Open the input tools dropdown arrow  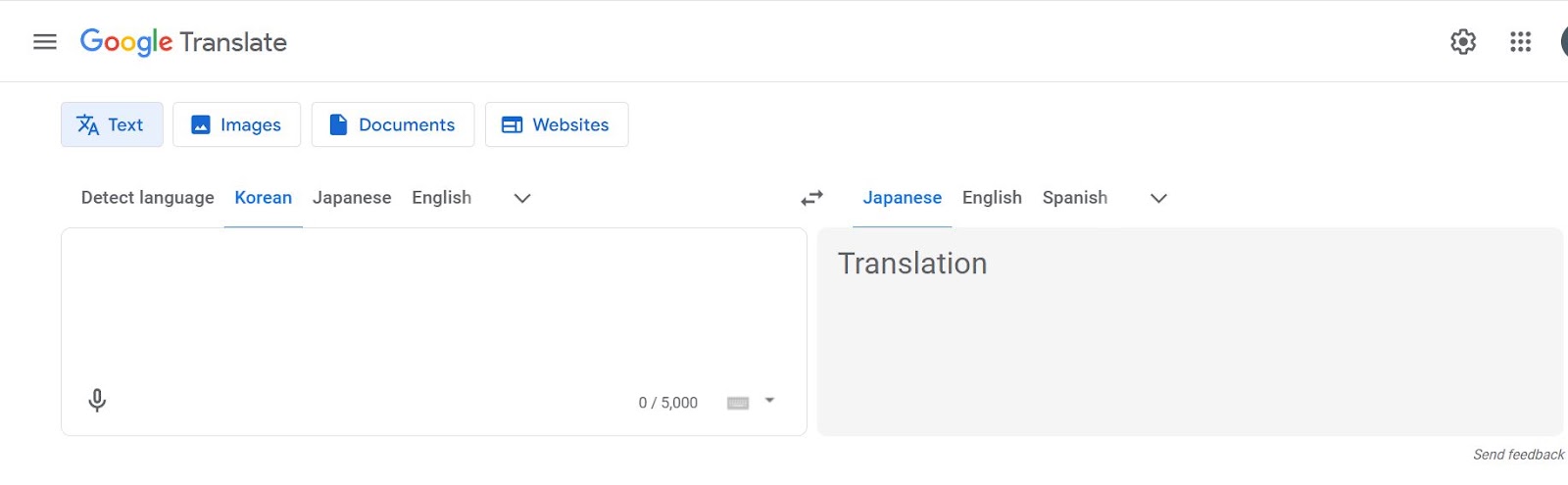click(770, 401)
